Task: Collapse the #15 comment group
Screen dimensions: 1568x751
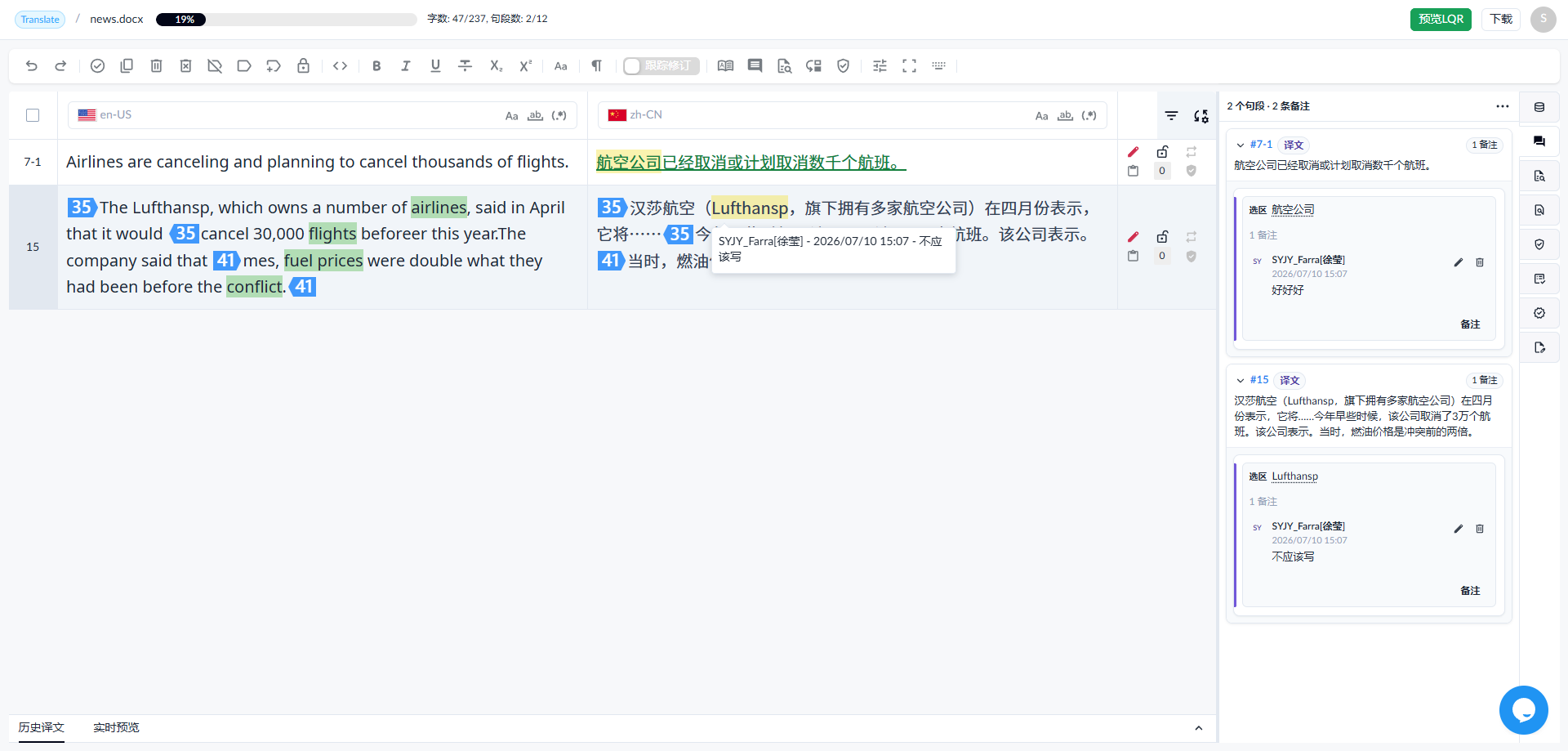Action: pyautogui.click(x=1241, y=381)
